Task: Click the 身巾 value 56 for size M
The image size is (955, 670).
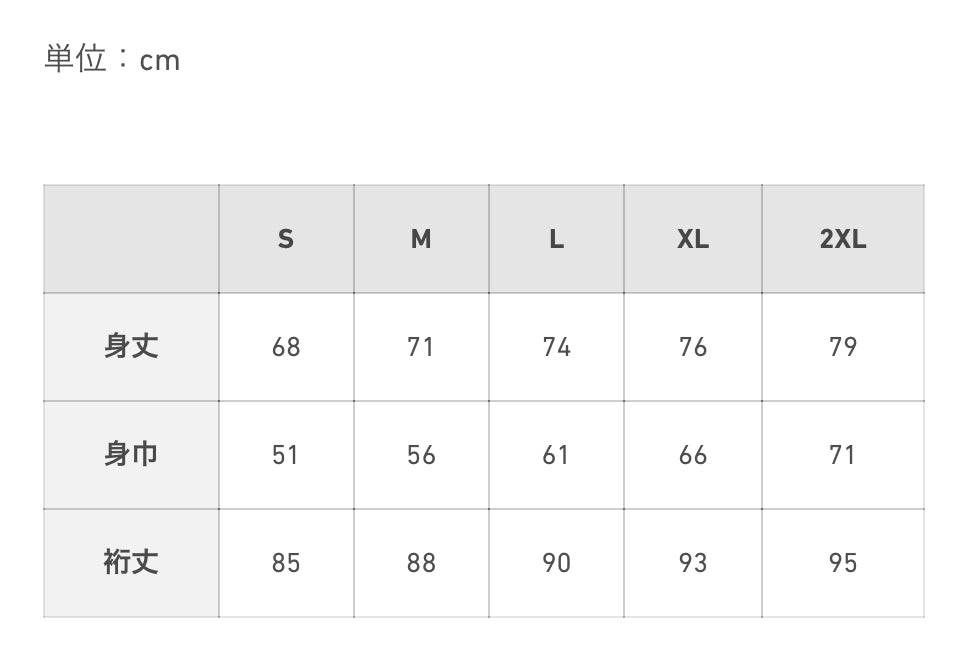Action: 421,455
